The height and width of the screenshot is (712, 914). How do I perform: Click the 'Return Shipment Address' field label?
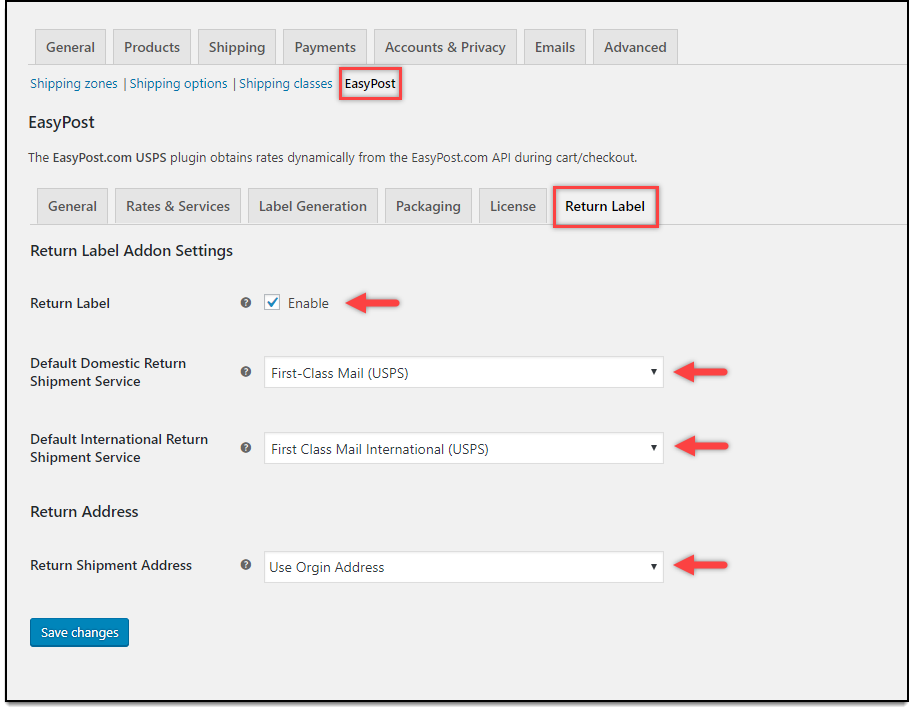point(111,565)
